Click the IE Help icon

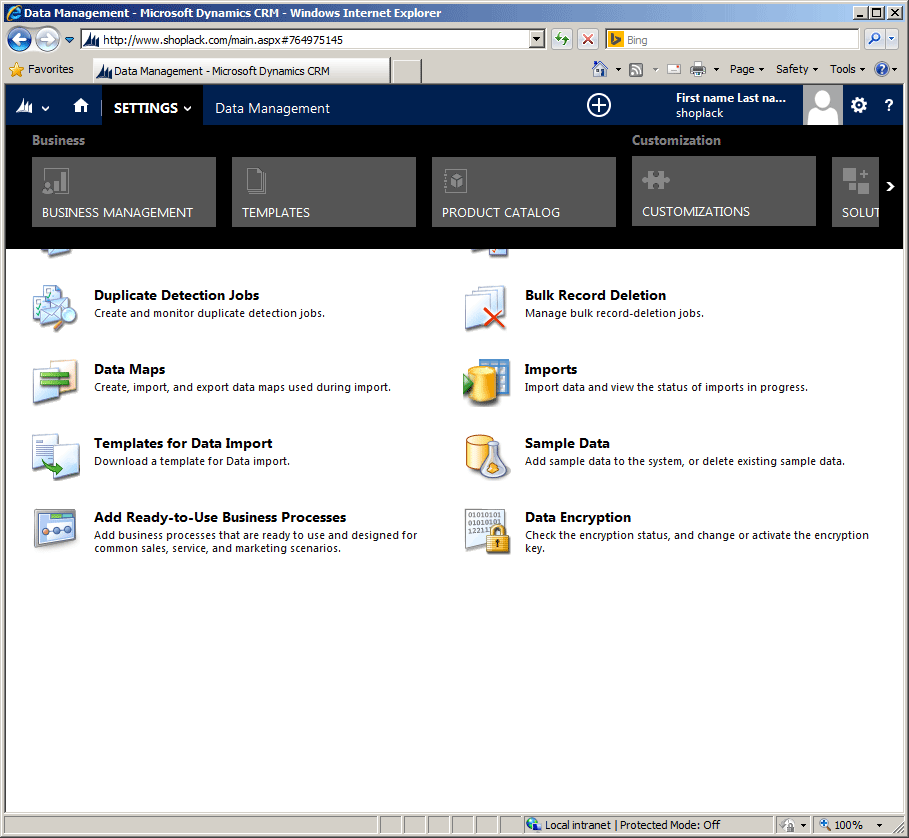[x=882, y=70]
